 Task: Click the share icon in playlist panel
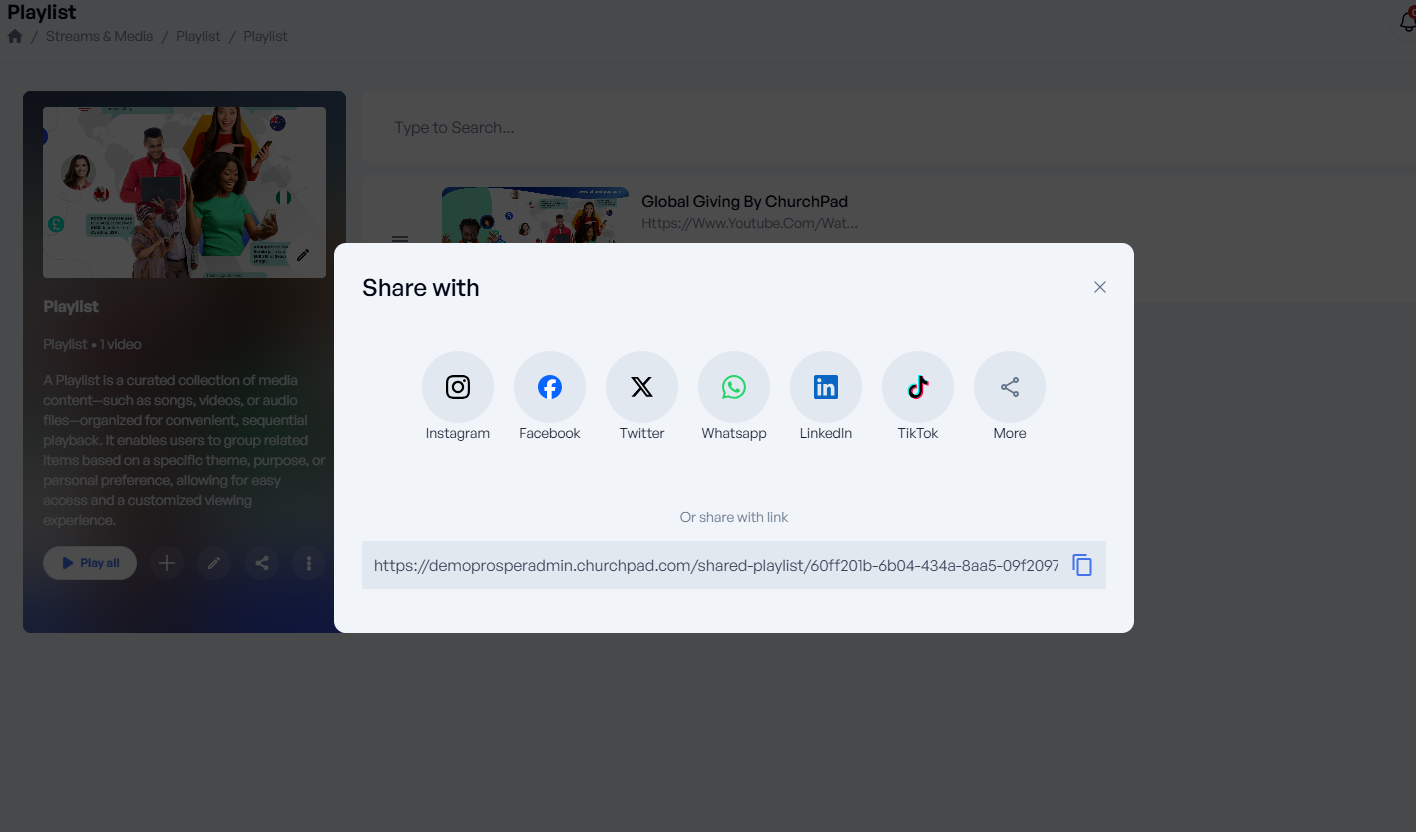click(x=262, y=563)
